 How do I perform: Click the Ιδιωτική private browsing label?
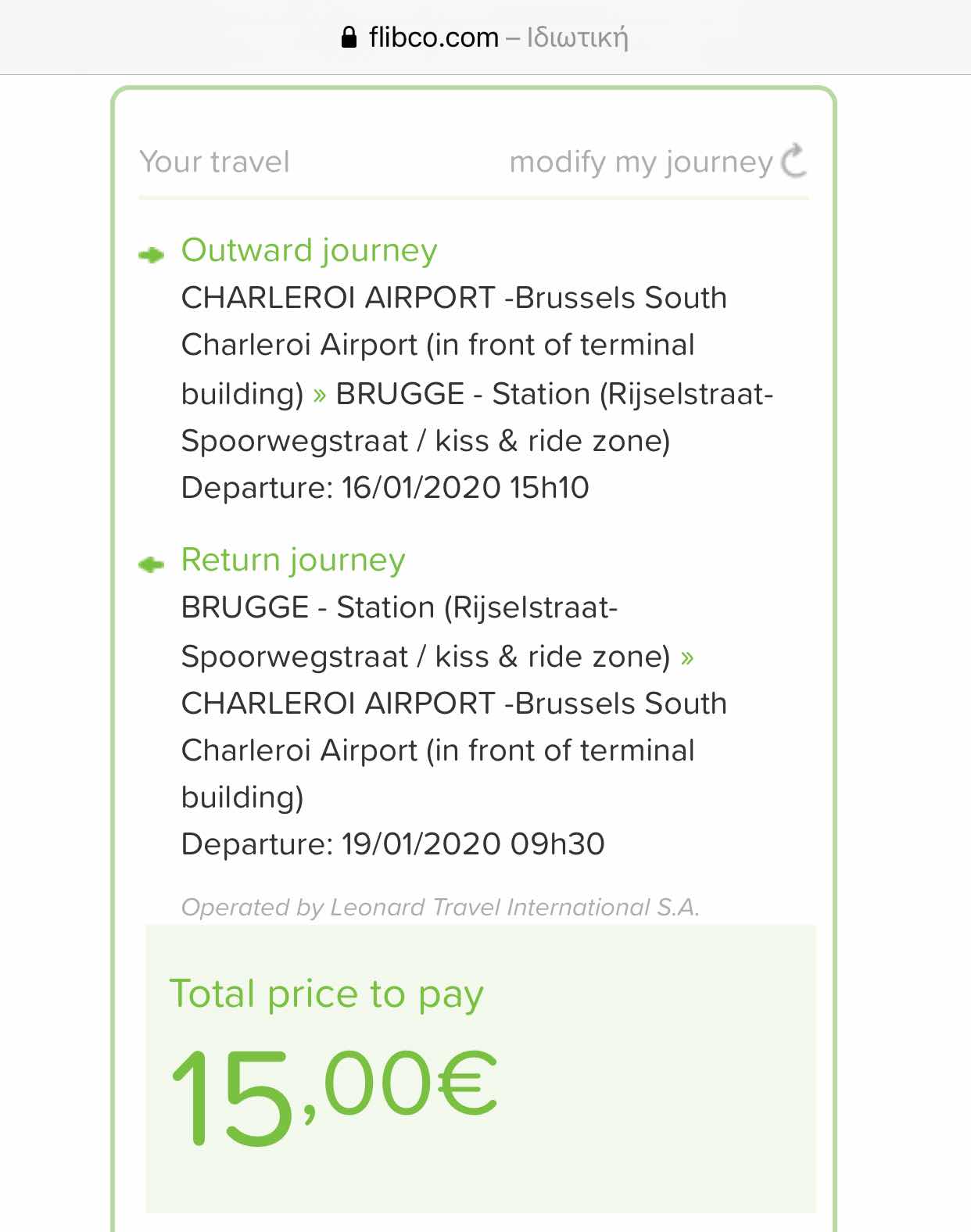pos(577,38)
